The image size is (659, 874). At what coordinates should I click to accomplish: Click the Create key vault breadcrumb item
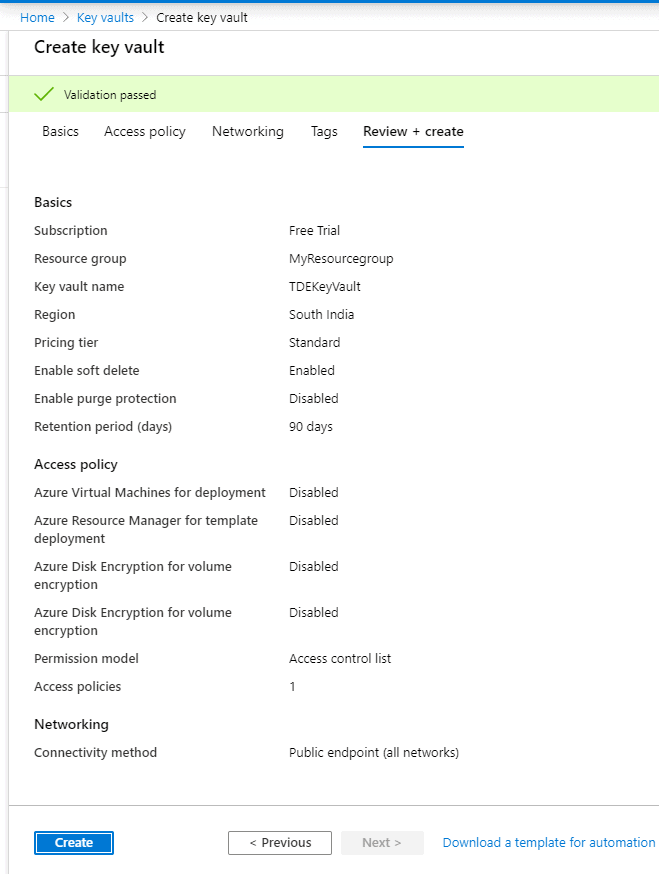pos(202,18)
